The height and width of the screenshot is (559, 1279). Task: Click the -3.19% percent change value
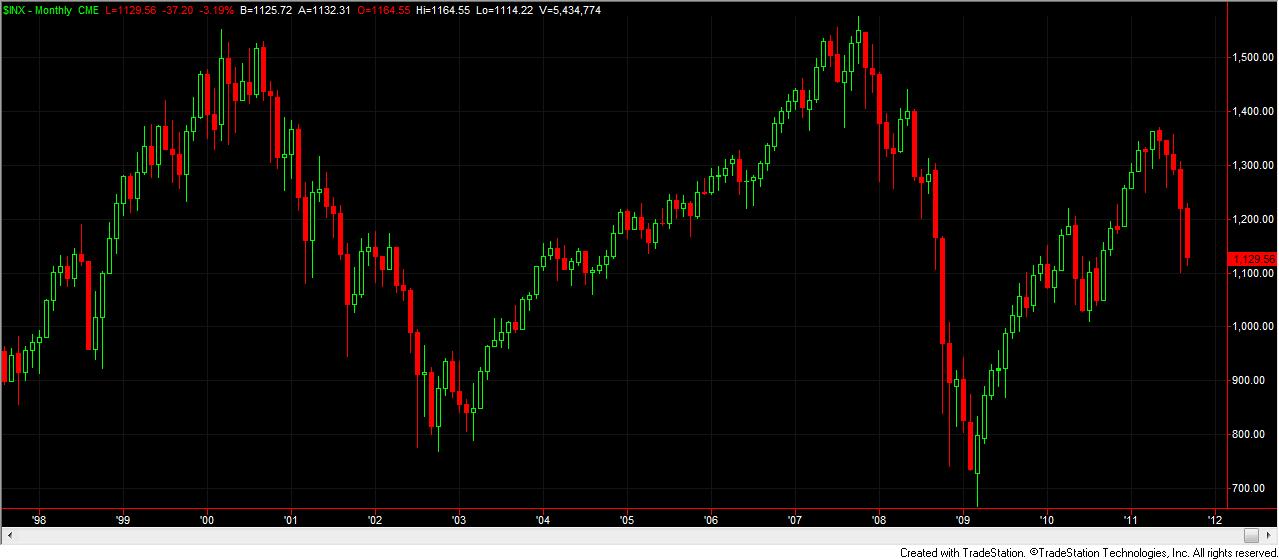click(216, 10)
